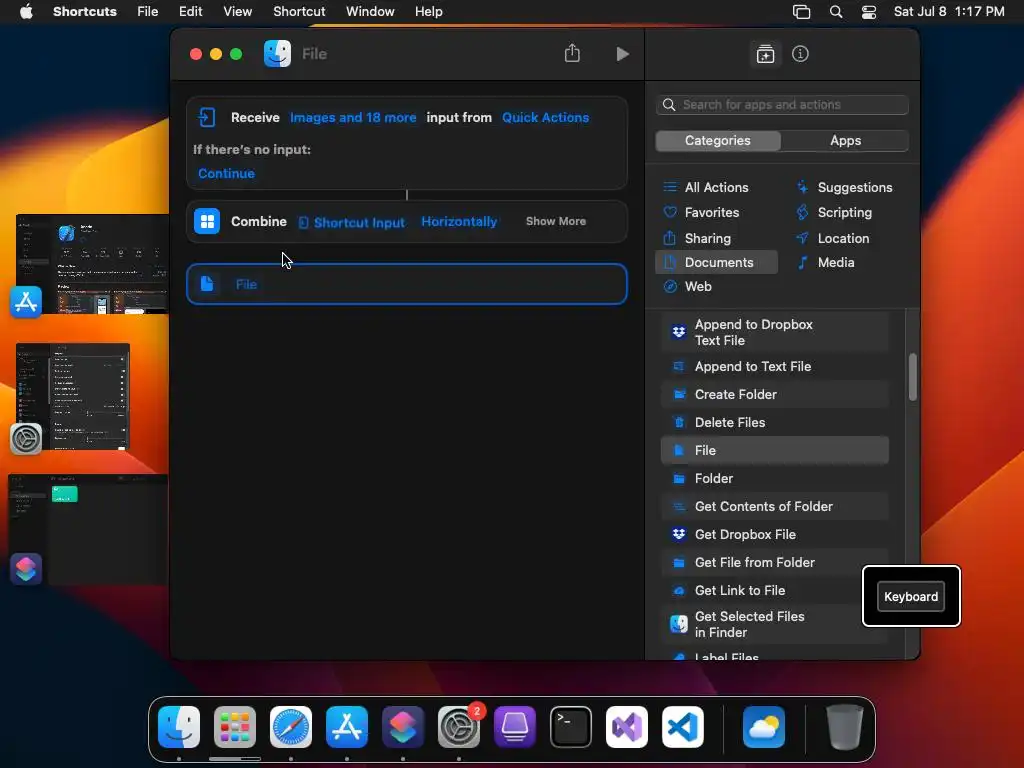
Task: Open the View menu
Action: click(x=238, y=12)
